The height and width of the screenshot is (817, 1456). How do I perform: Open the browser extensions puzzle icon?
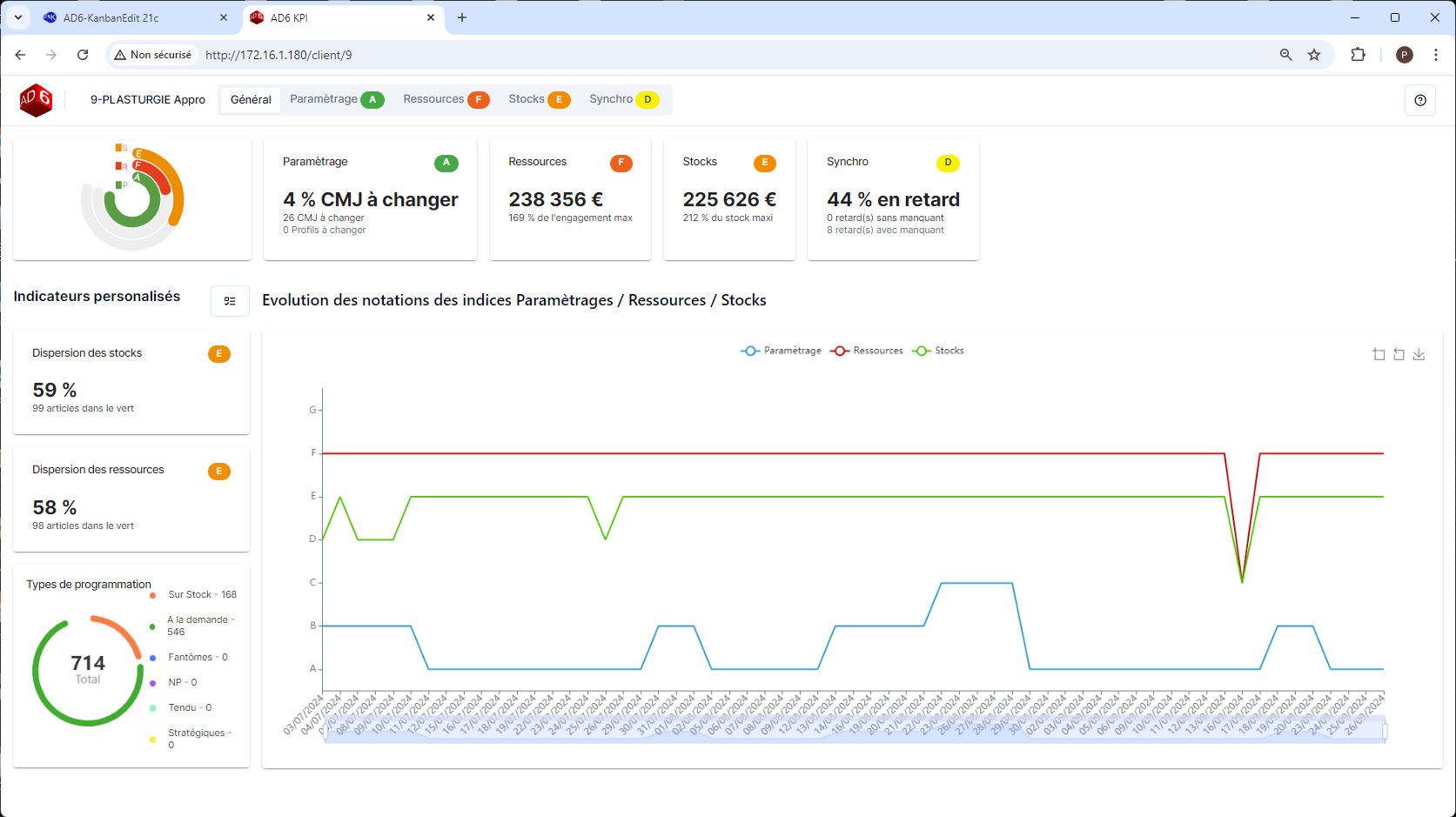pos(1358,55)
